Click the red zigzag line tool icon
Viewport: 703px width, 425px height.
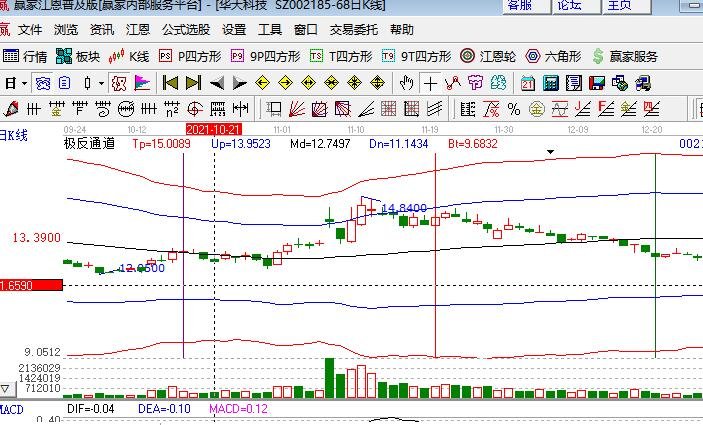(453, 83)
